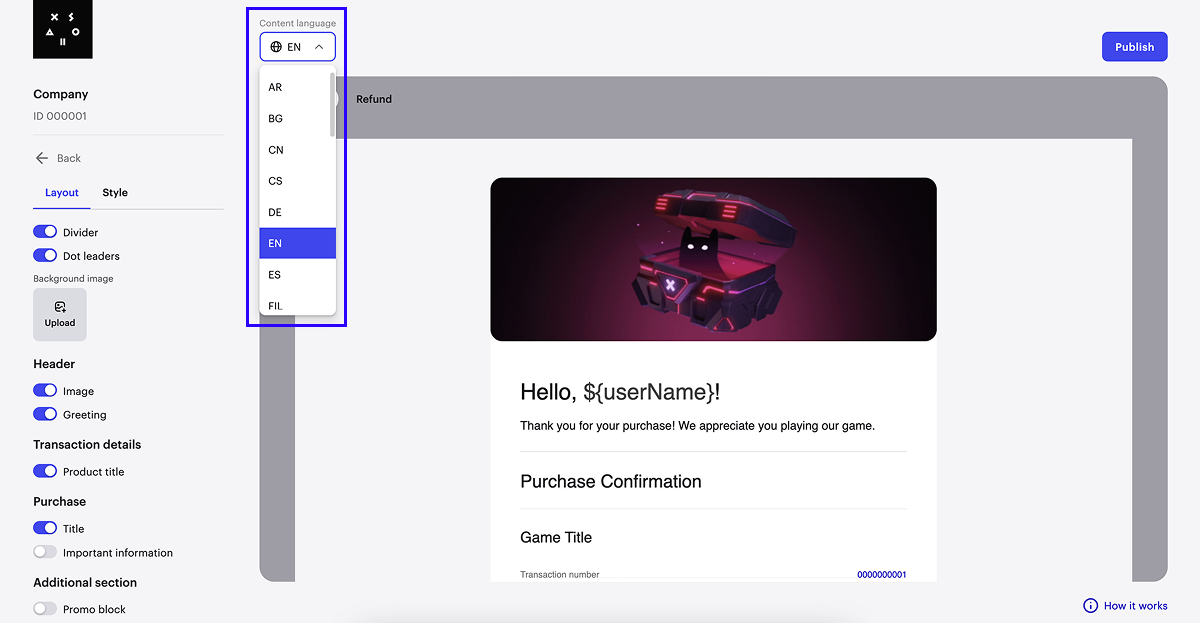Click the globe icon in language selector
The height and width of the screenshot is (623, 1200).
(x=276, y=47)
